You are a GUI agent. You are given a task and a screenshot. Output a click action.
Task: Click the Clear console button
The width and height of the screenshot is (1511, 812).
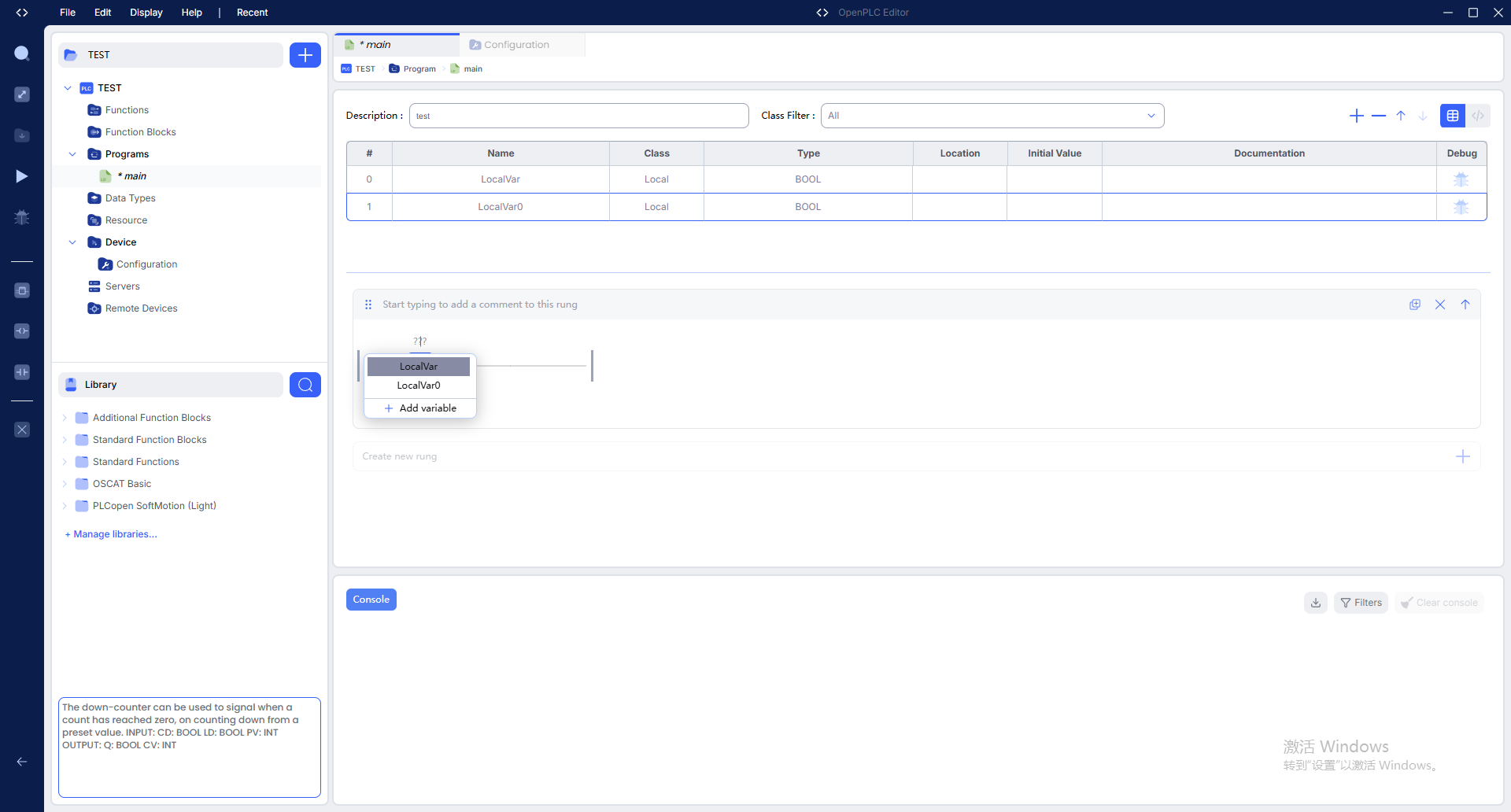[1439, 603]
